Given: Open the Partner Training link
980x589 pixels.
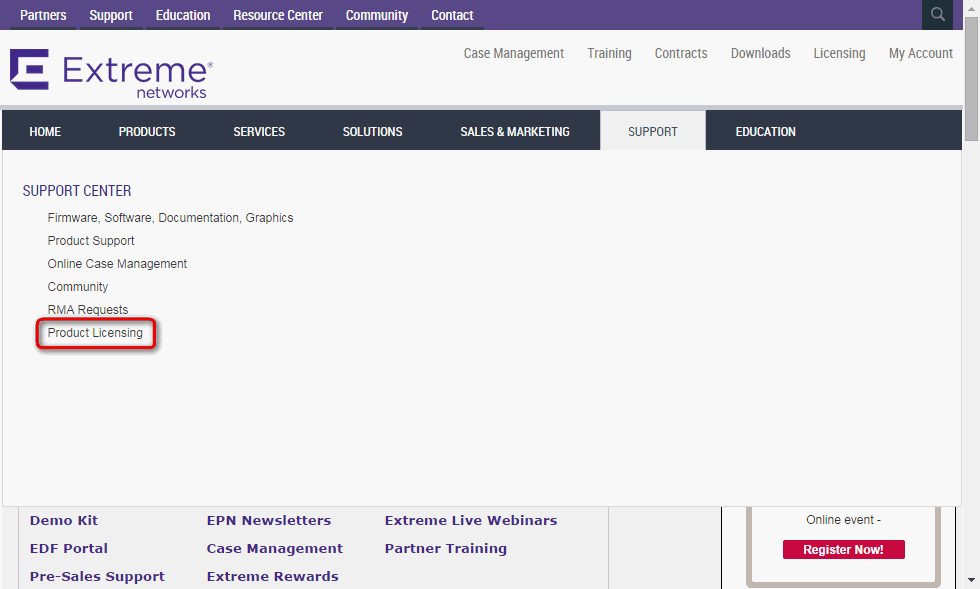Looking at the screenshot, I should 446,548.
